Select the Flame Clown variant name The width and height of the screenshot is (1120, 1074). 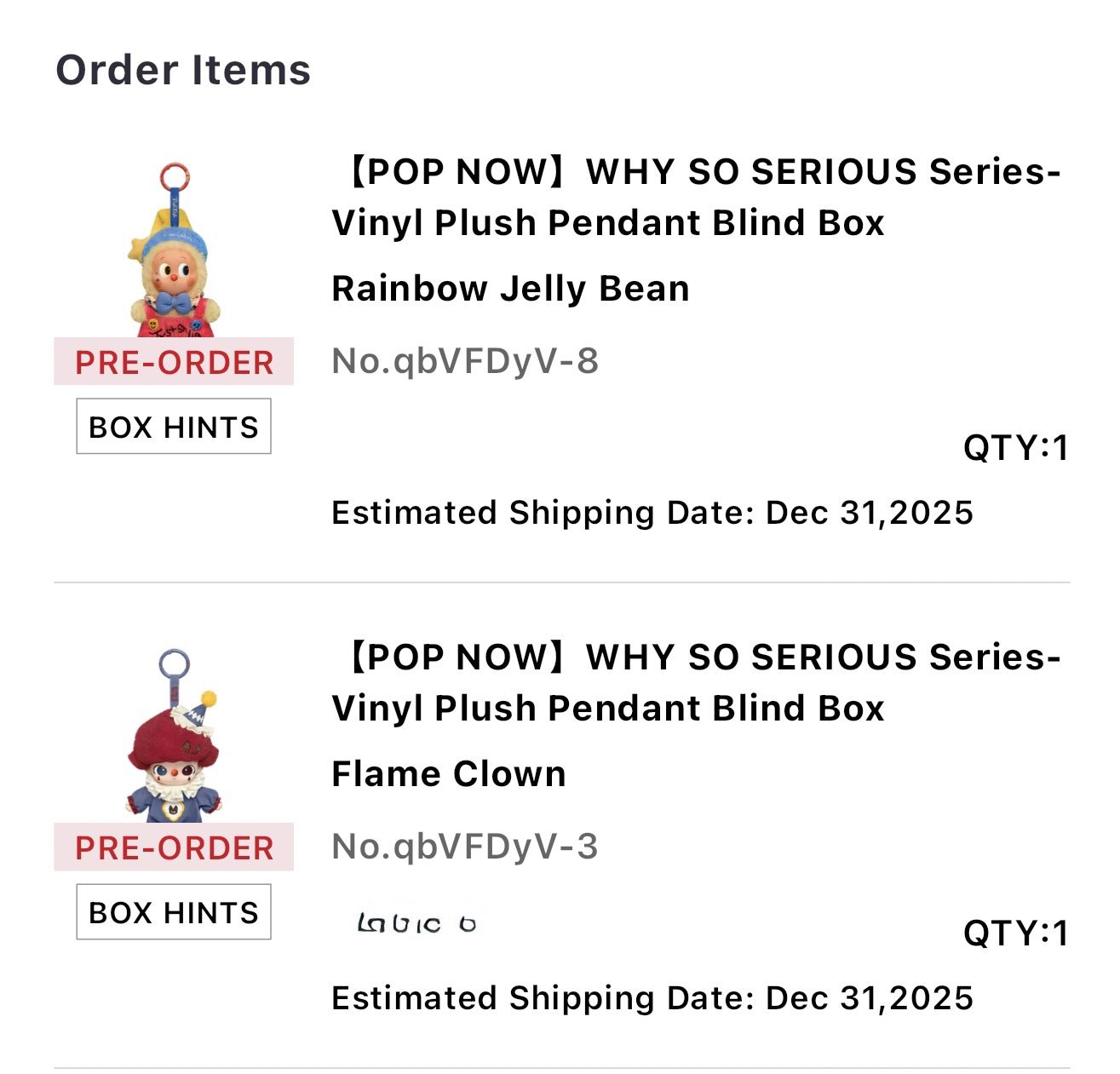click(x=449, y=774)
